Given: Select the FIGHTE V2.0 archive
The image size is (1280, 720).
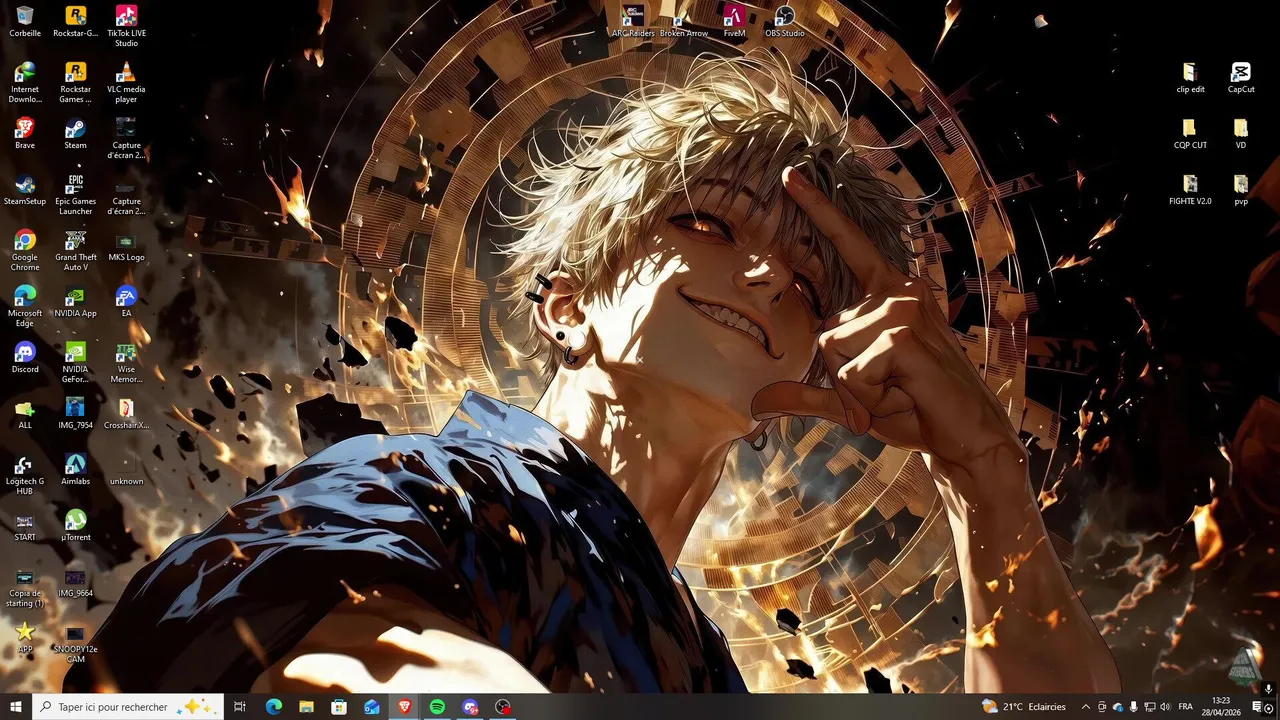Looking at the screenshot, I should [x=1190, y=190].
